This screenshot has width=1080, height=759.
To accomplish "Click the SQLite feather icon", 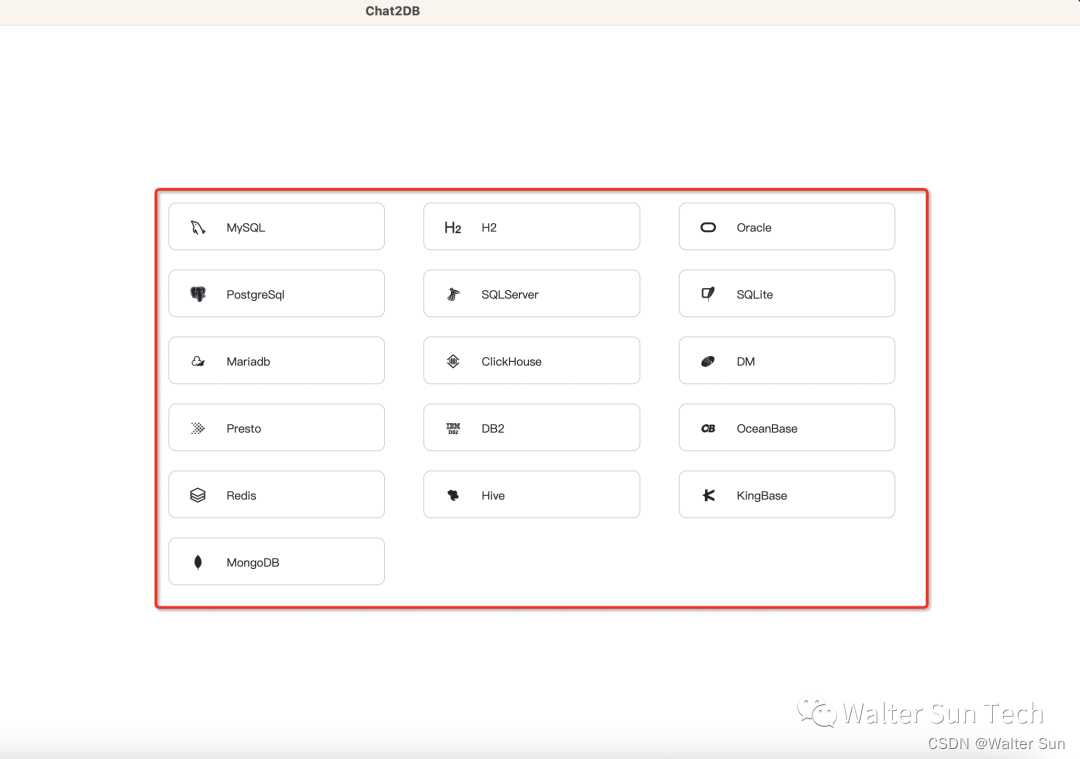I will [708, 294].
